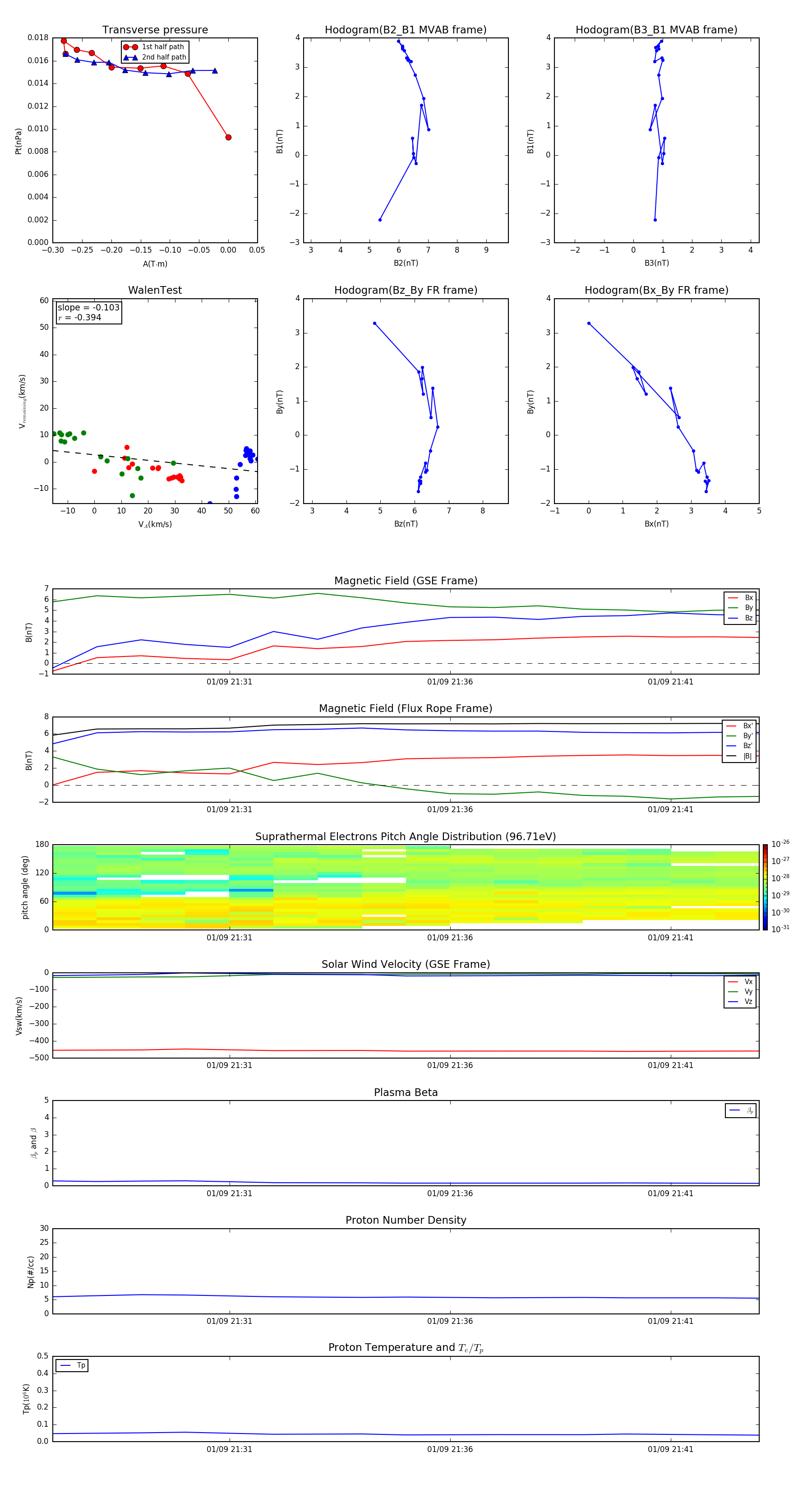Click the 'Transverse pressure' plot title

click(x=155, y=30)
